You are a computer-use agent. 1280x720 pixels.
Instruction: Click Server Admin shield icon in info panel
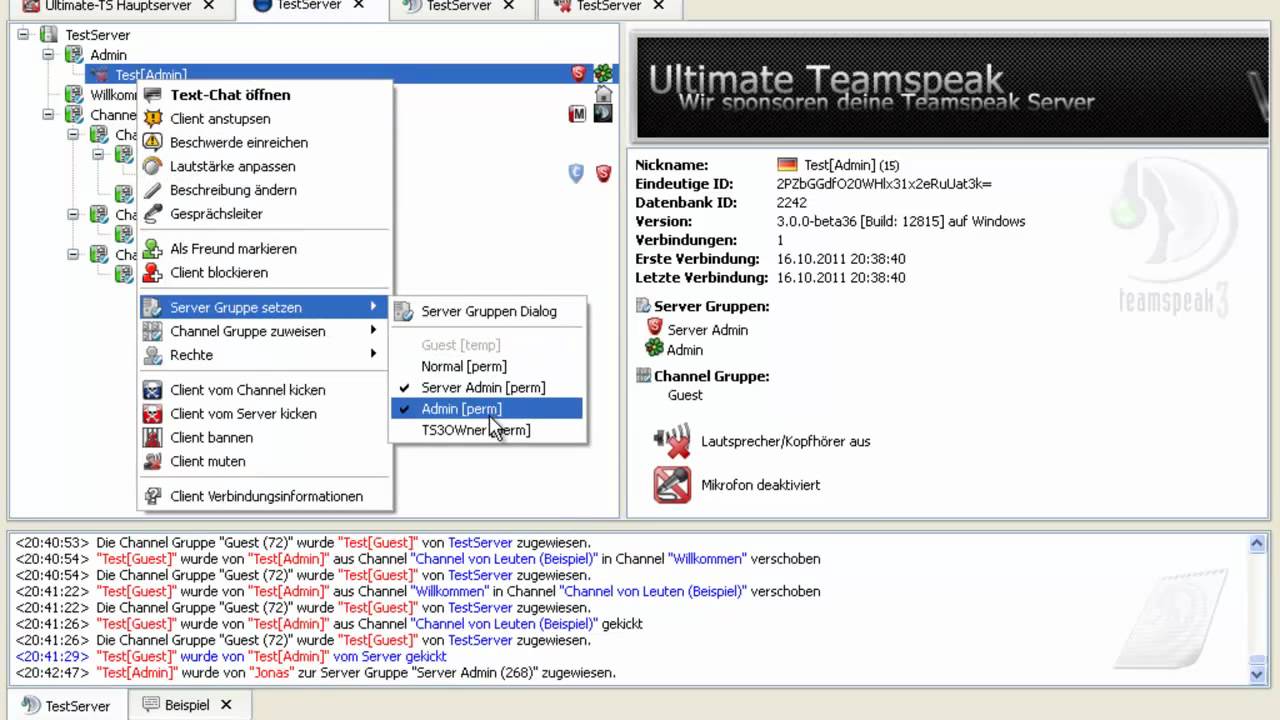[x=655, y=328]
